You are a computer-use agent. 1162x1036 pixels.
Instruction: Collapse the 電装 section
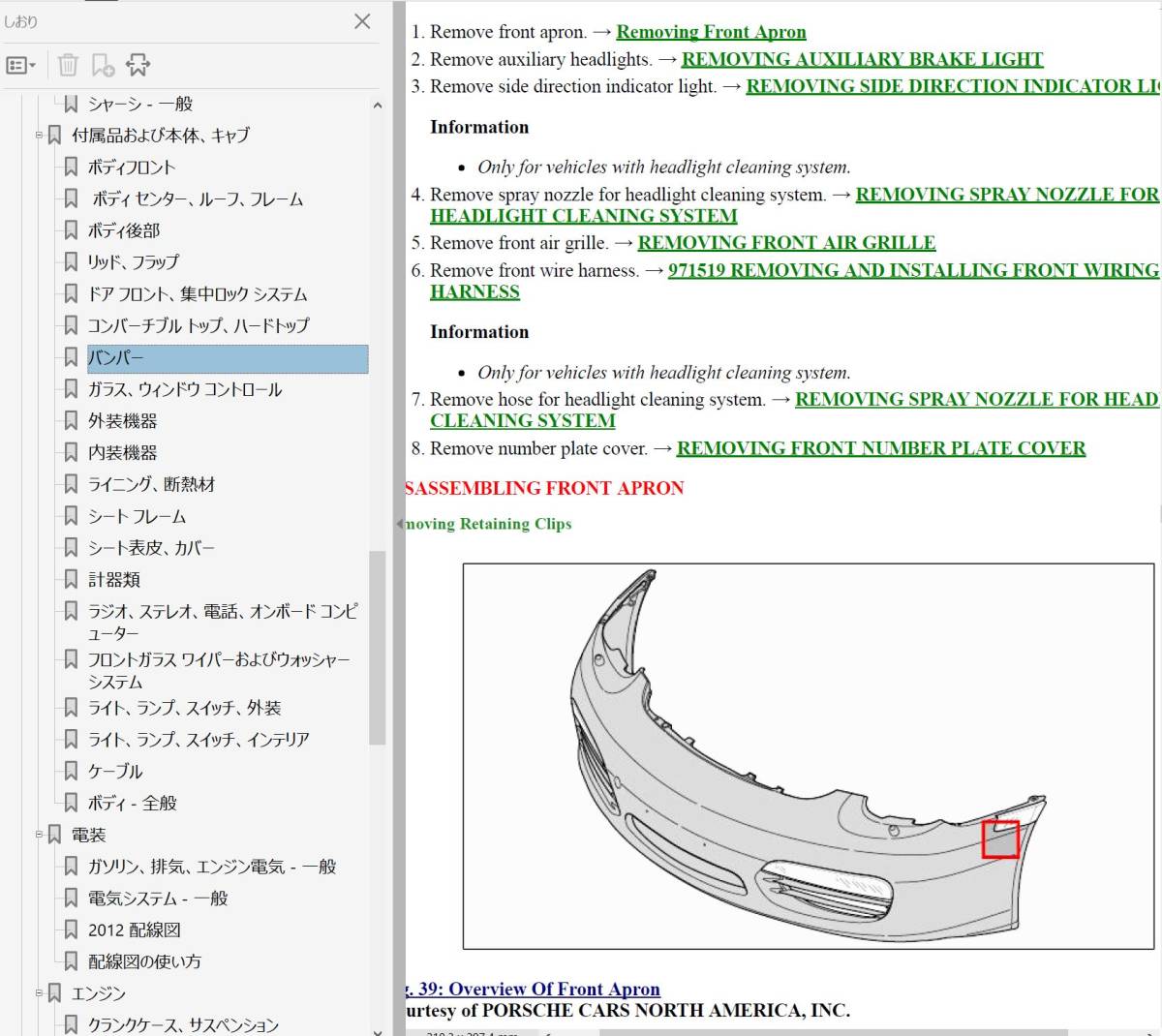click(x=39, y=834)
